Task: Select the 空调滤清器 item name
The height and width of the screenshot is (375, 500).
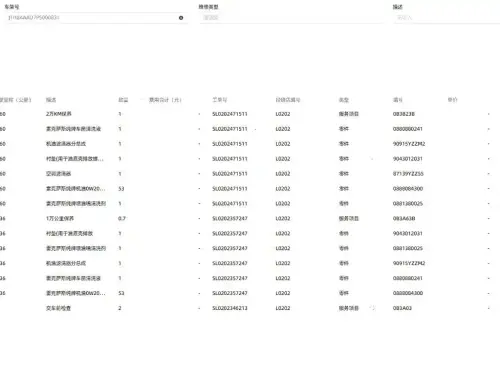Action: point(58,174)
